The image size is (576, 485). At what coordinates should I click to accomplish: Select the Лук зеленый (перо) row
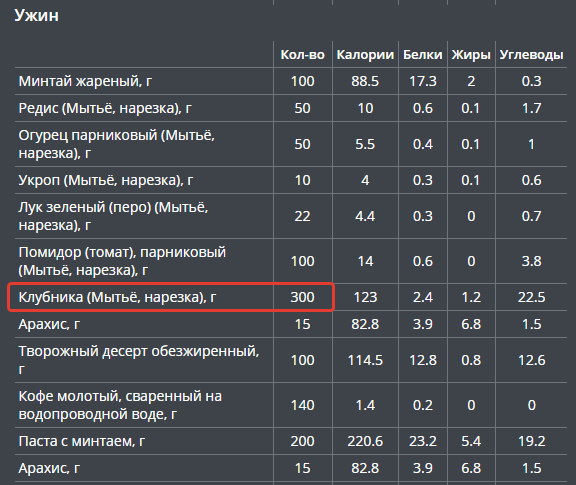[291, 216]
